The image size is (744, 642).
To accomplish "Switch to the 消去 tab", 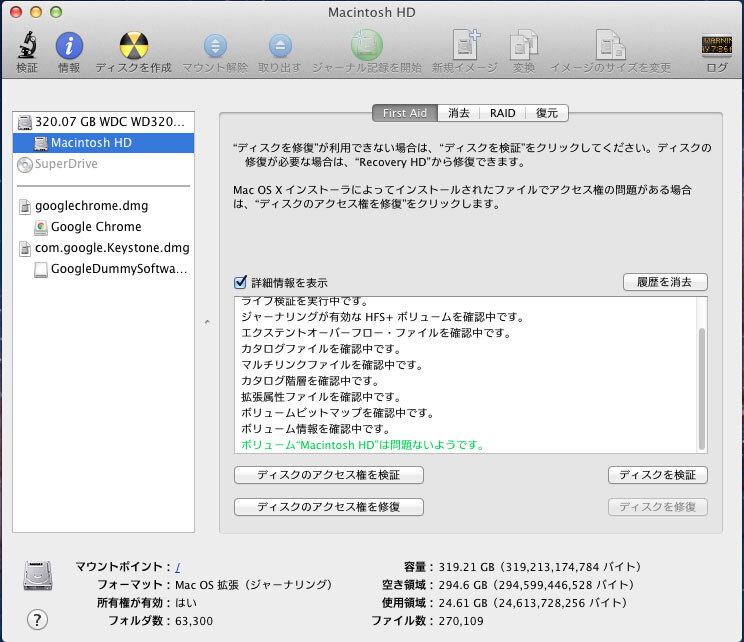I will [459, 113].
